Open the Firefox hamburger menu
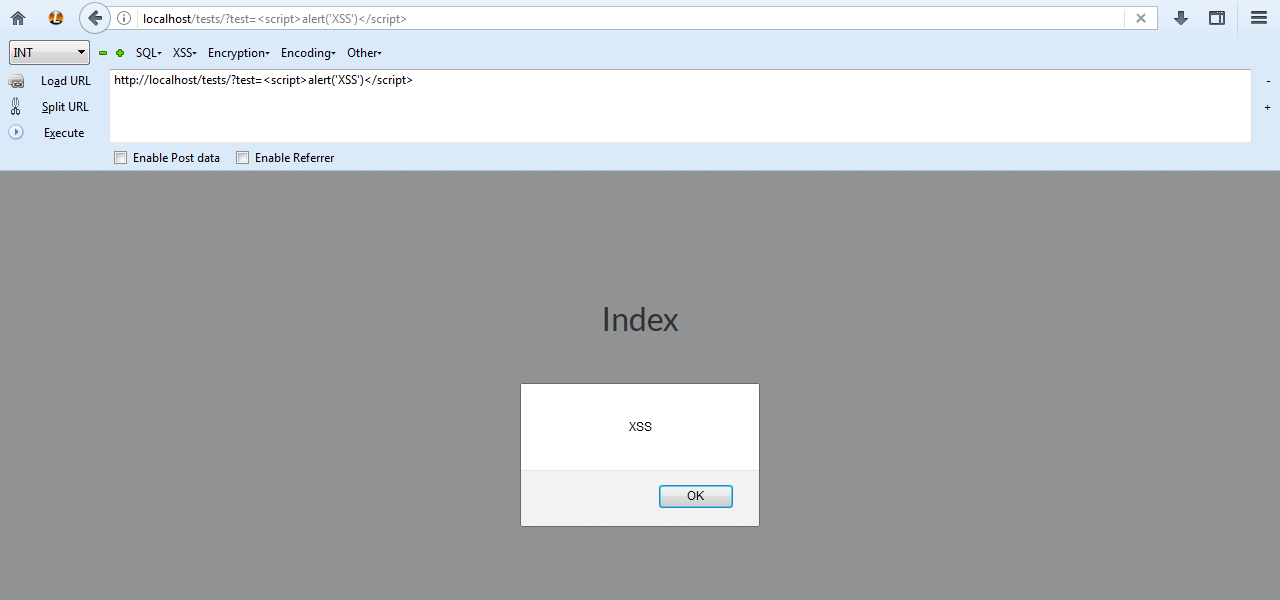Viewport: 1280px width, 600px height. point(1259,18)
